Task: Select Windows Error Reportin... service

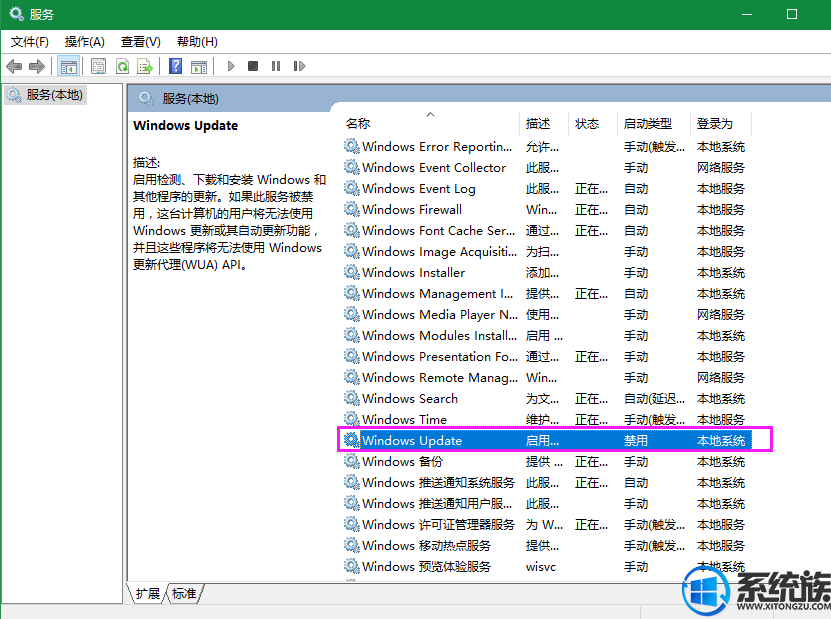Action: 437,147
